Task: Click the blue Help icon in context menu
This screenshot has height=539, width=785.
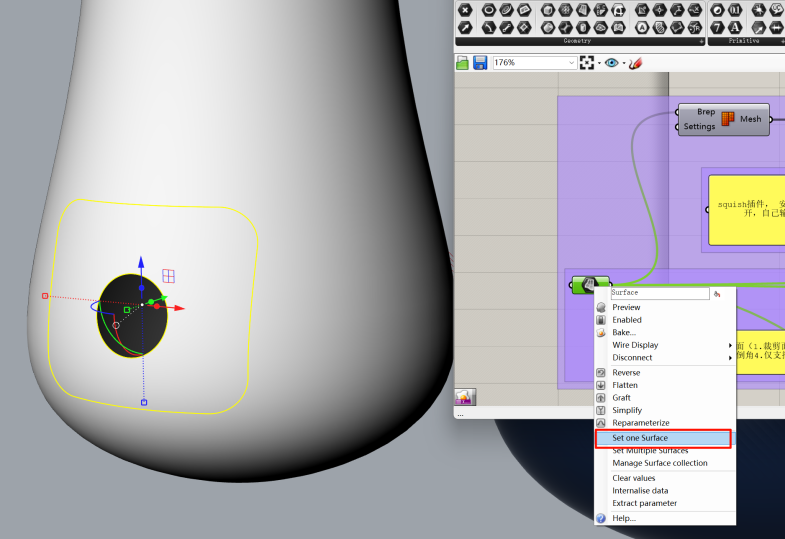Action: pyautogui.click(x=601, y=518)
